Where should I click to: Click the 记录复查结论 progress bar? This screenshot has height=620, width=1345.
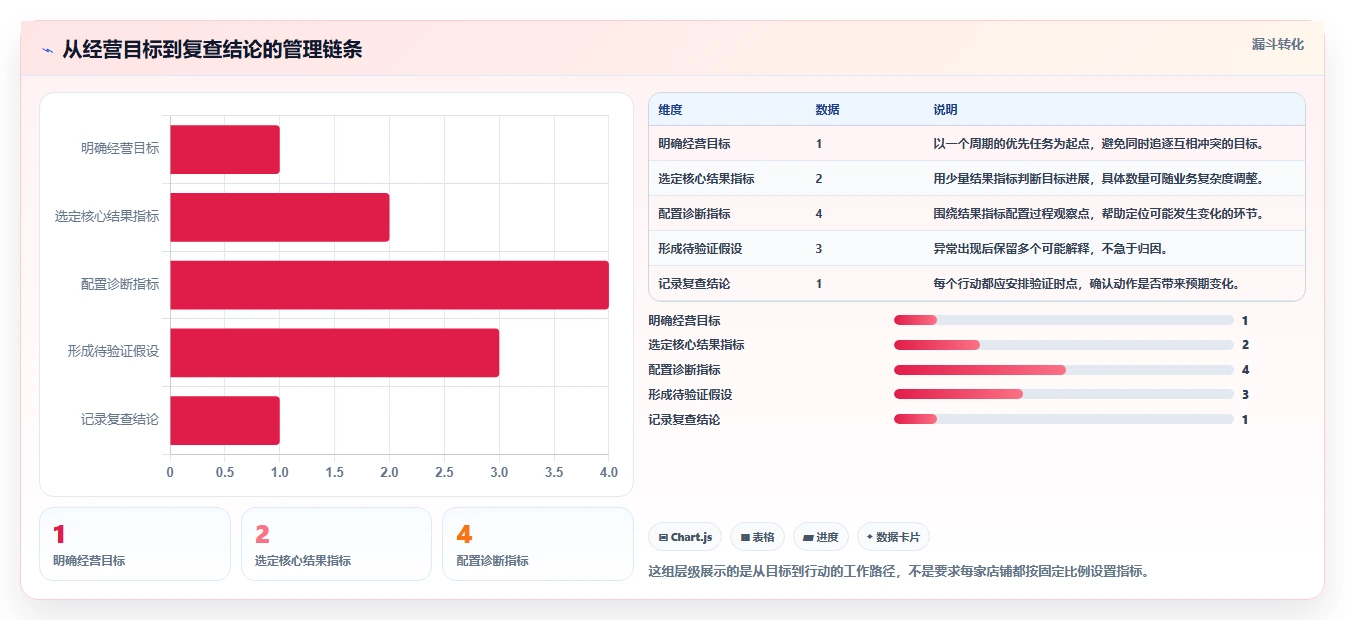(x=1064, y=419)
